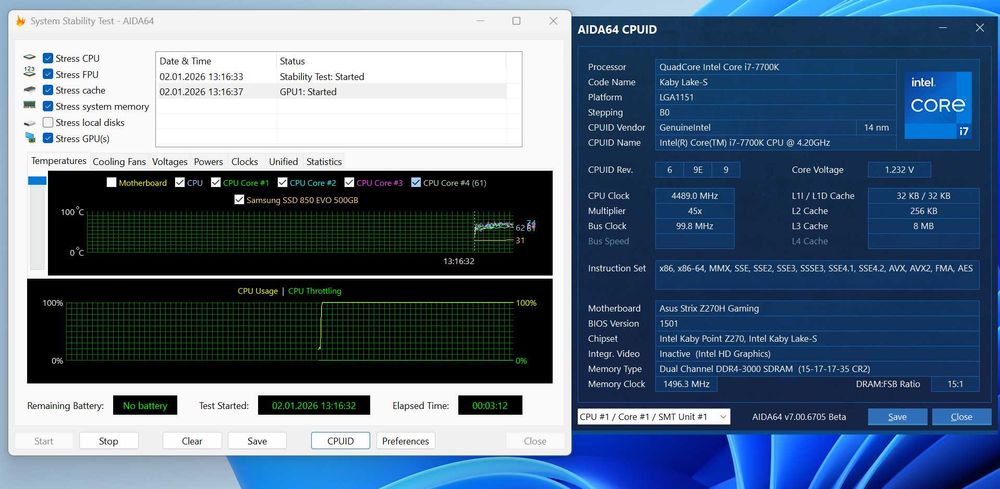Click the Clear button
The width and height of the screenshot is (1000, 489).
coord(192,441)
